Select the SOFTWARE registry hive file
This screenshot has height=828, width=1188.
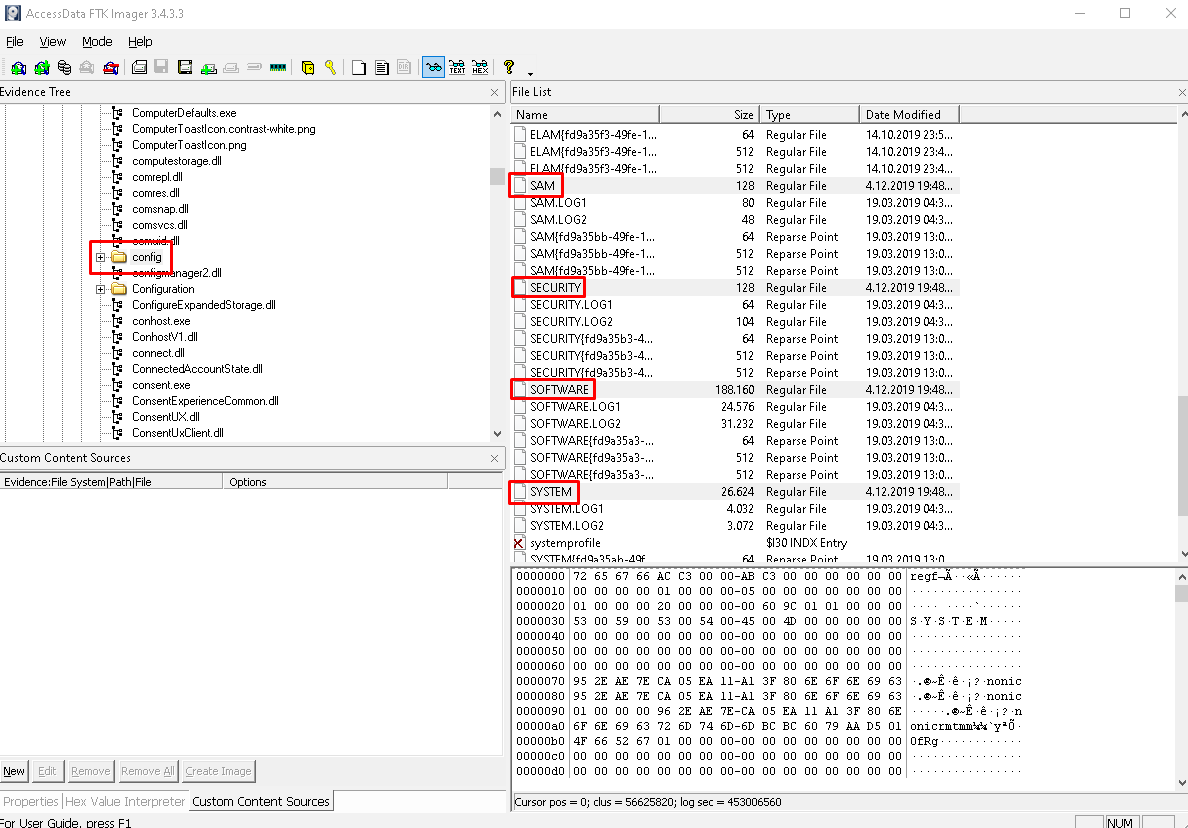[559, 389]
